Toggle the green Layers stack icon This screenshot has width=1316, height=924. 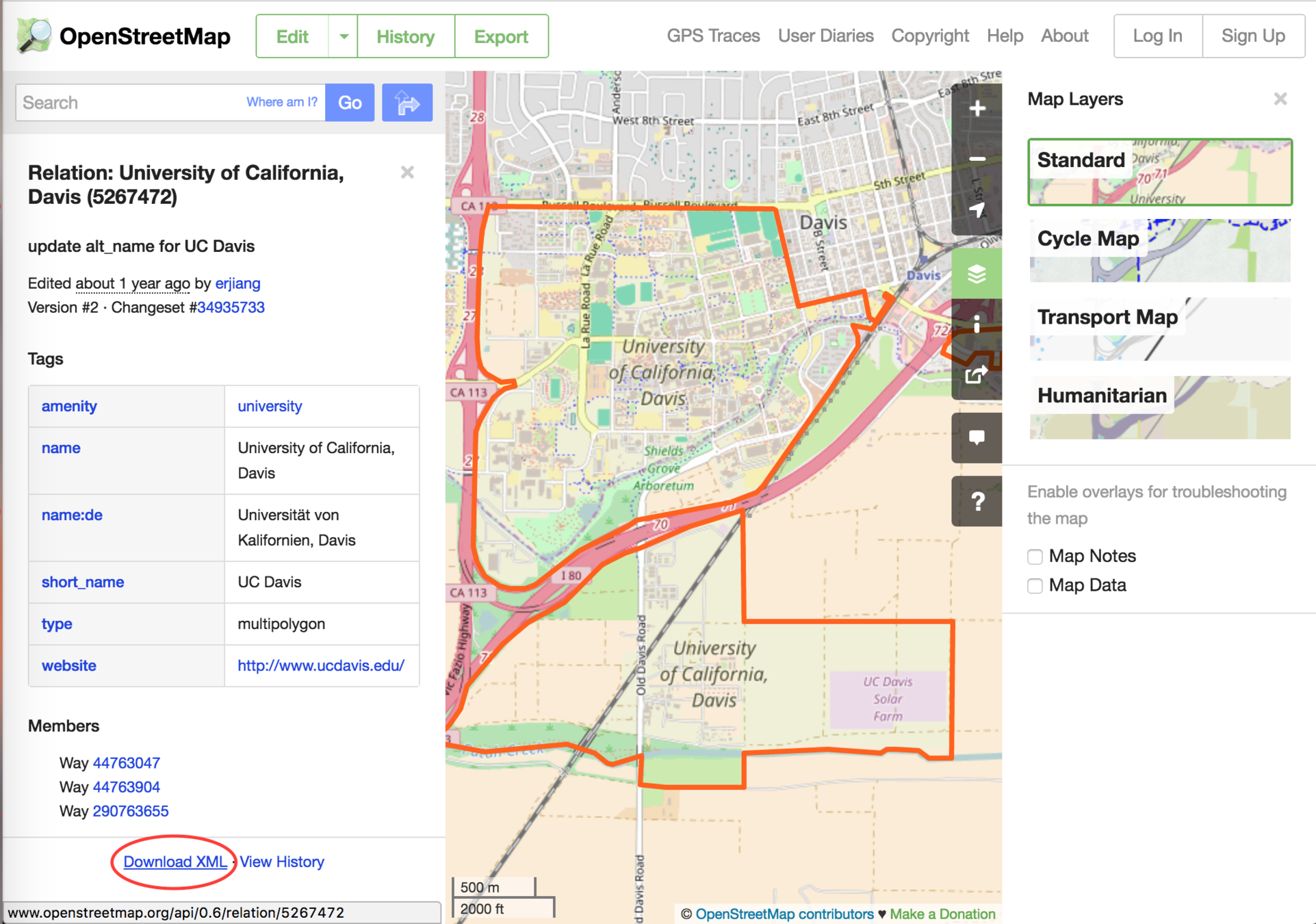point(977,274)
